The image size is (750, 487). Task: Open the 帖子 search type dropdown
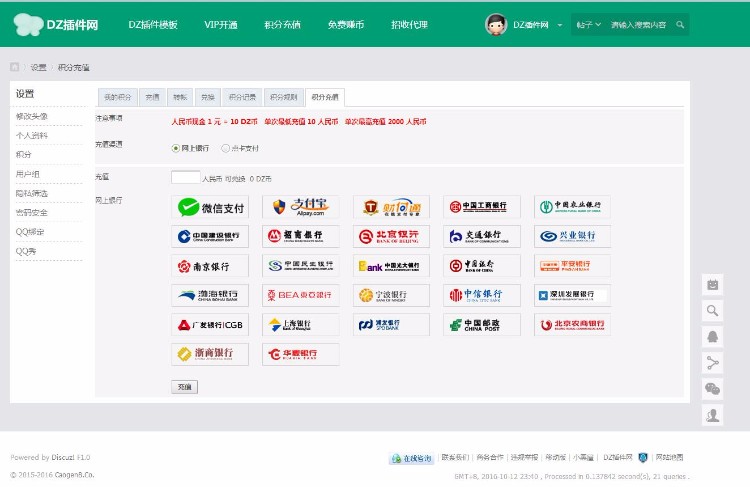click(588, 25)
